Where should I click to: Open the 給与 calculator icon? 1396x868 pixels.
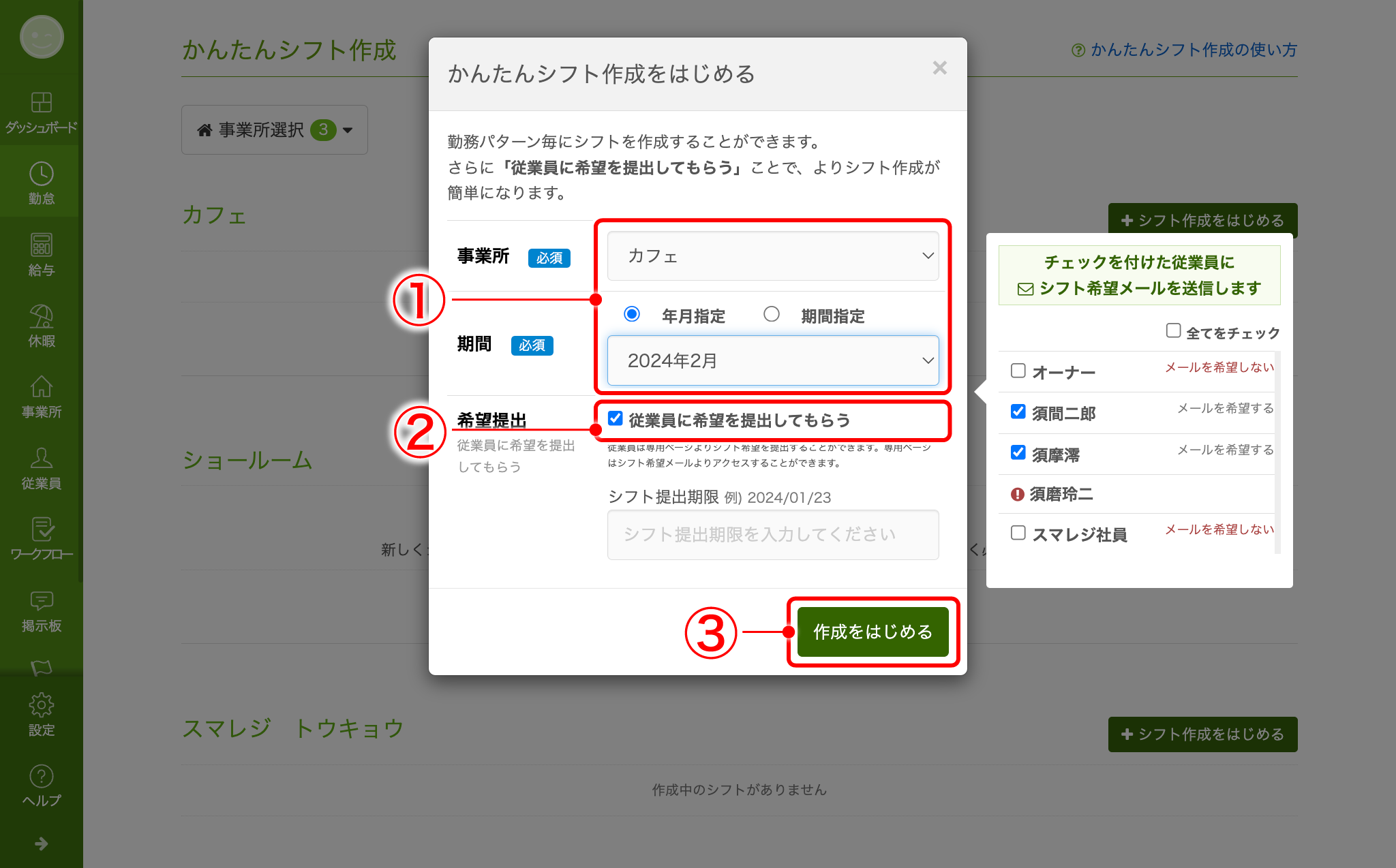[x=41, y=245]
